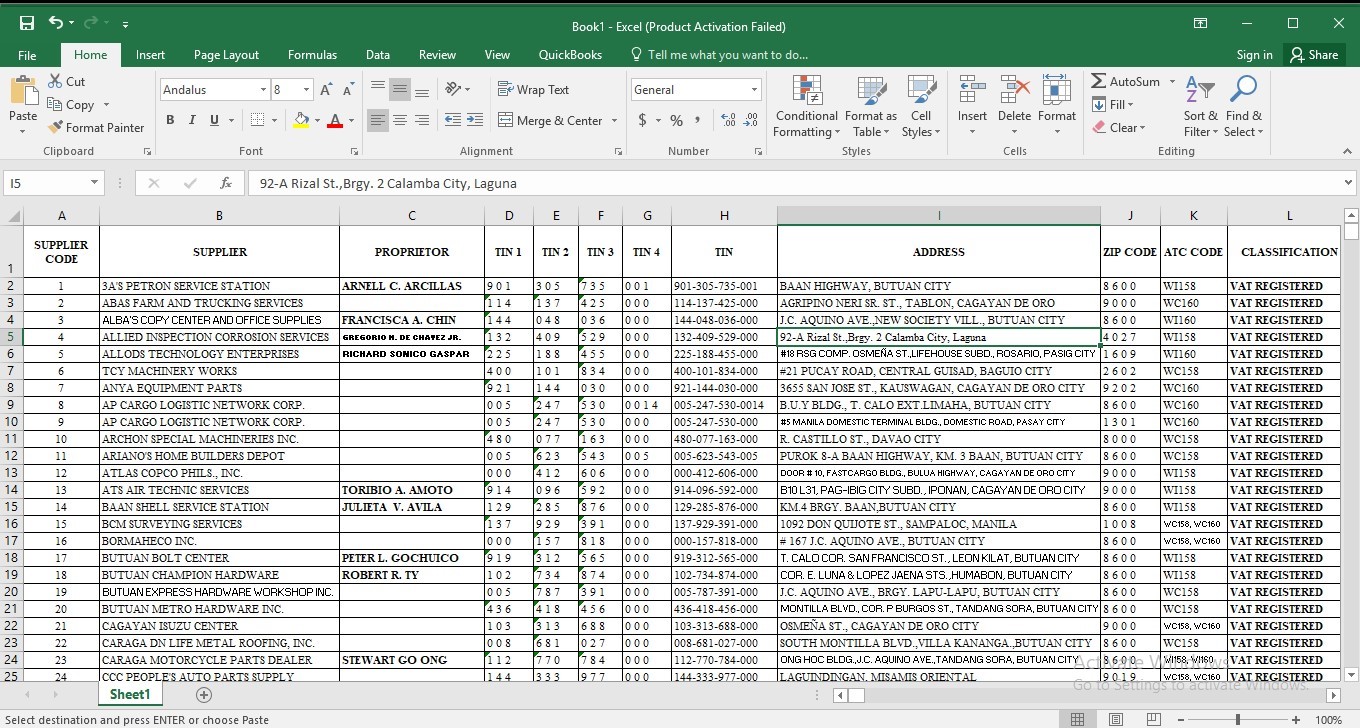Image resolution: width=1360 pixels, height=728 pixels.
Task: Click the Paste clipboard icon
Action: click(23, 93)
